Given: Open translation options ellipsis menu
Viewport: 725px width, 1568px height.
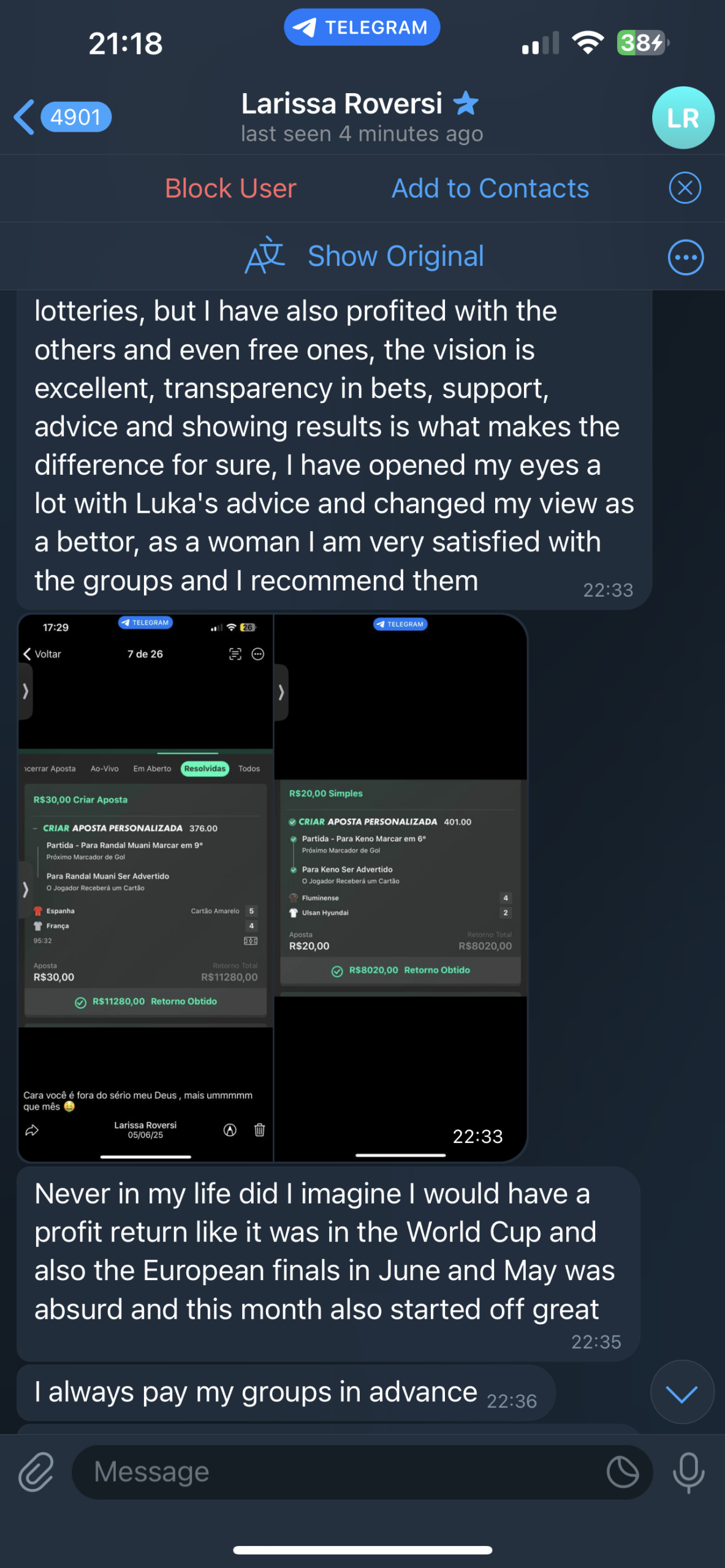Looking at the screenshot, I should [x=685, y=257].
